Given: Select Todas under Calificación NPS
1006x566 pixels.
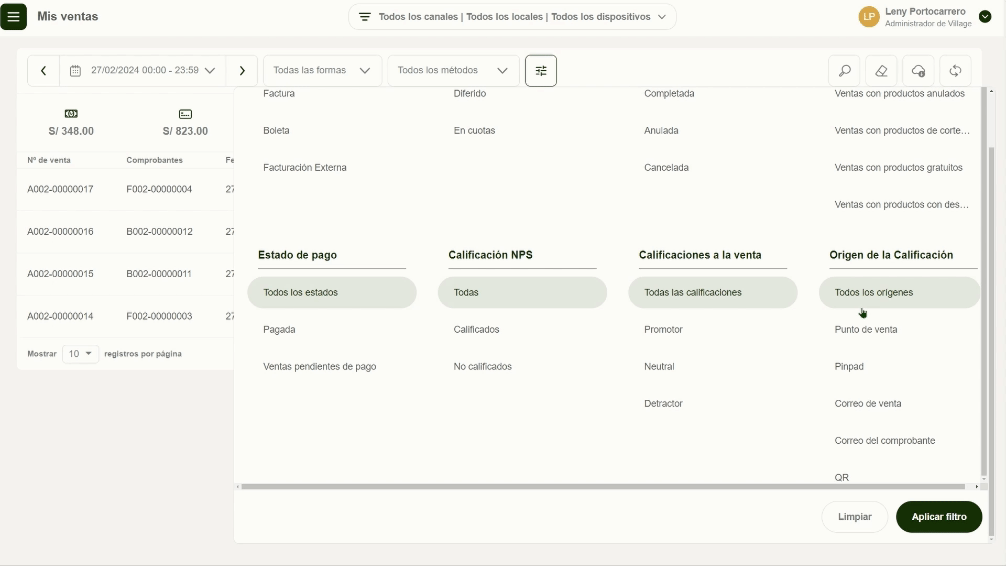Looking at the screenshot, I should coord(522,293).
